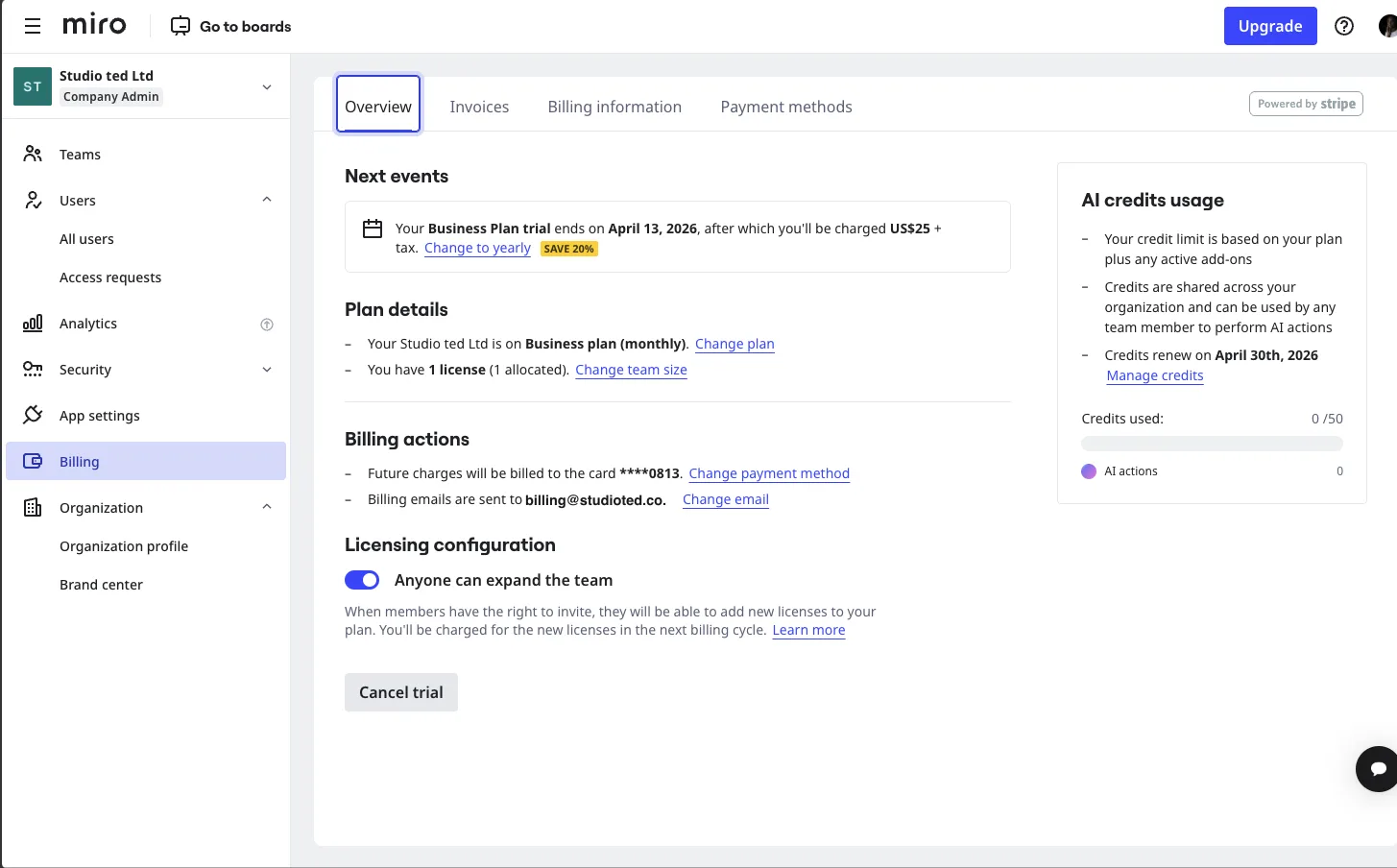The image size is (1397, 868).
Task: Click the Go to boards icon
Action: 181,26
